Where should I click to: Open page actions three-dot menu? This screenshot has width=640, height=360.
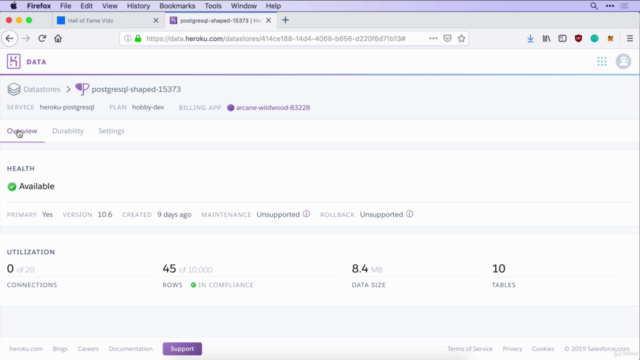point(433,38)
